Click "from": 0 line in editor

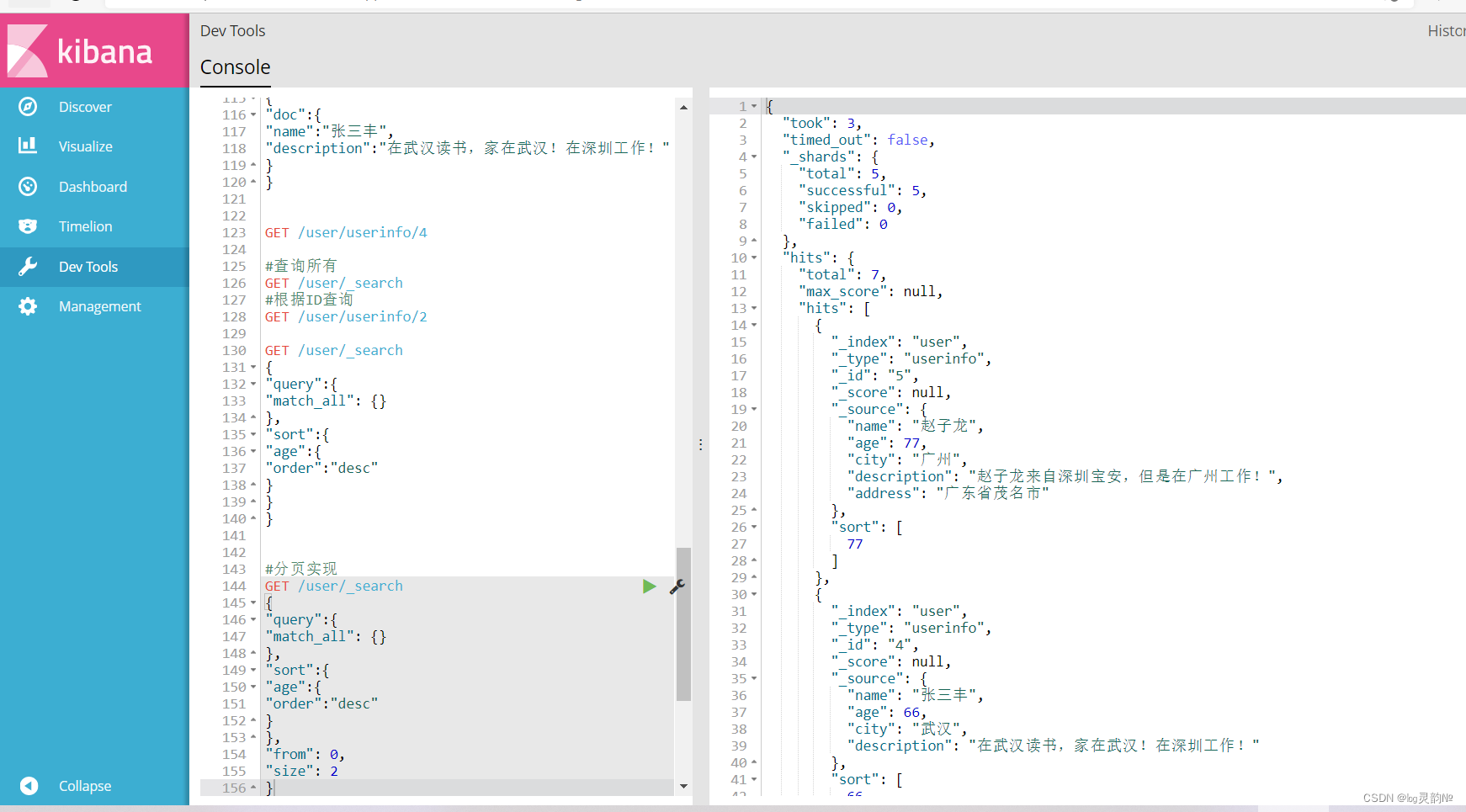click(305, 754)
